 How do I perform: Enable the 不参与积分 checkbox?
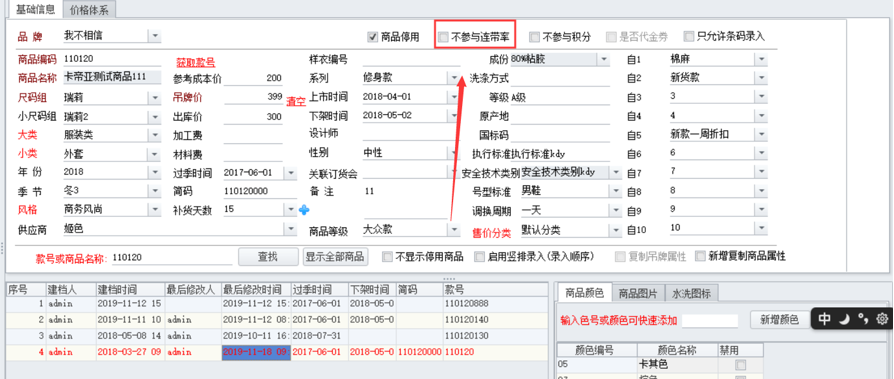(534, 37)
